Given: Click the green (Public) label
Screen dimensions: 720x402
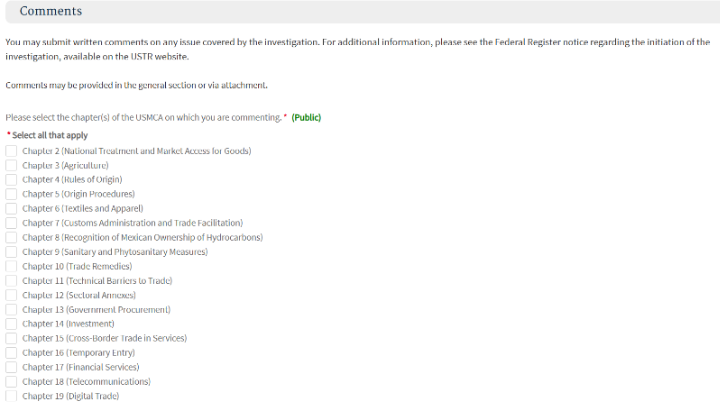Looking at the screenshot, I should [306, 118].
